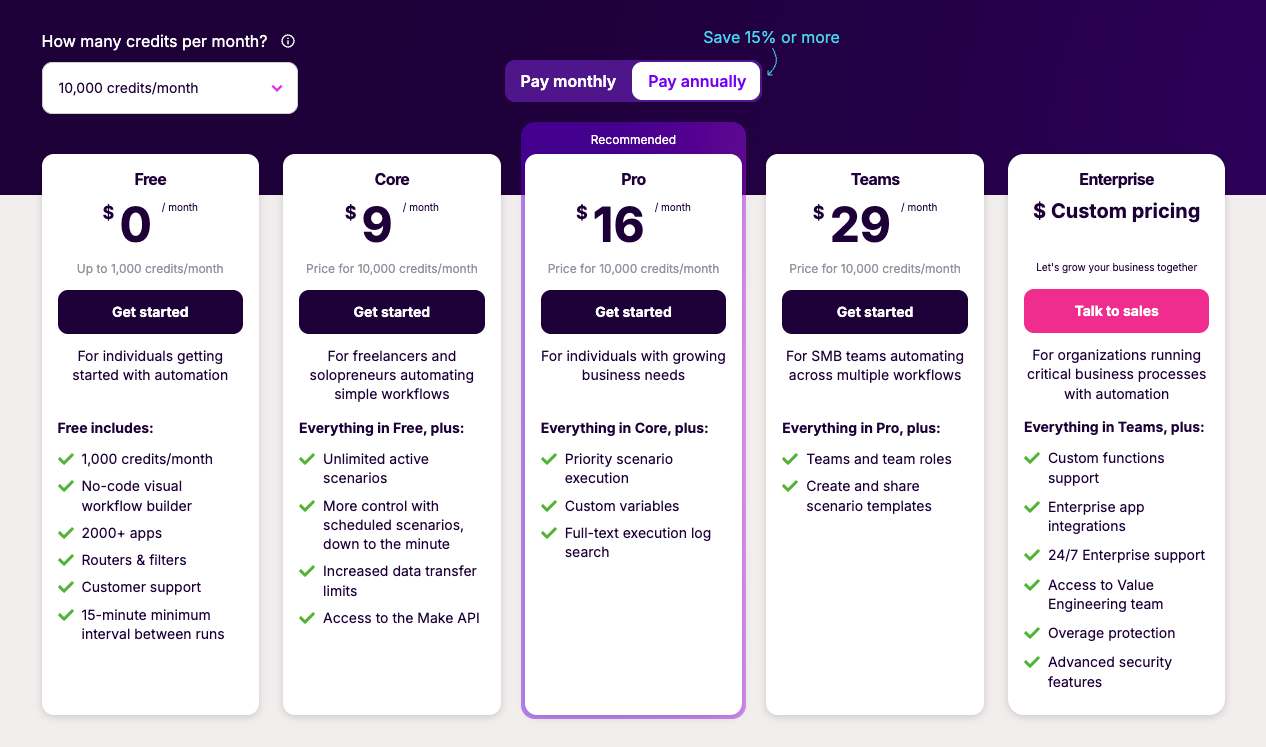This screenshot has height=747, width=1266.
Task: Click the checkmark beside Overage protection
Action: [1031, 633]
